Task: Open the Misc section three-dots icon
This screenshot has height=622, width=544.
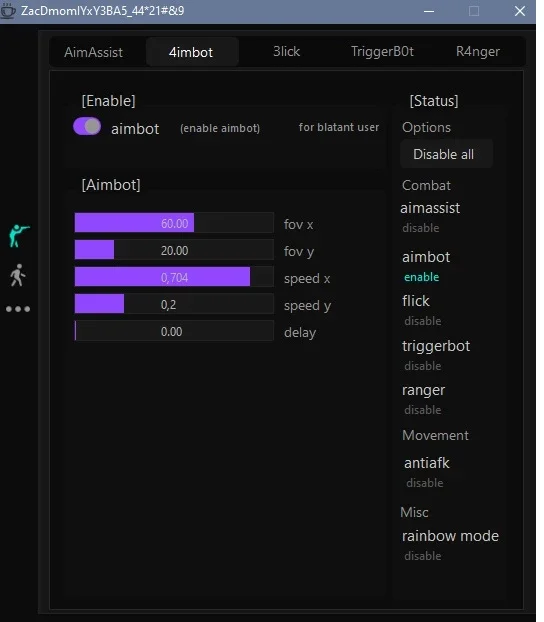Action: (18, 309)
